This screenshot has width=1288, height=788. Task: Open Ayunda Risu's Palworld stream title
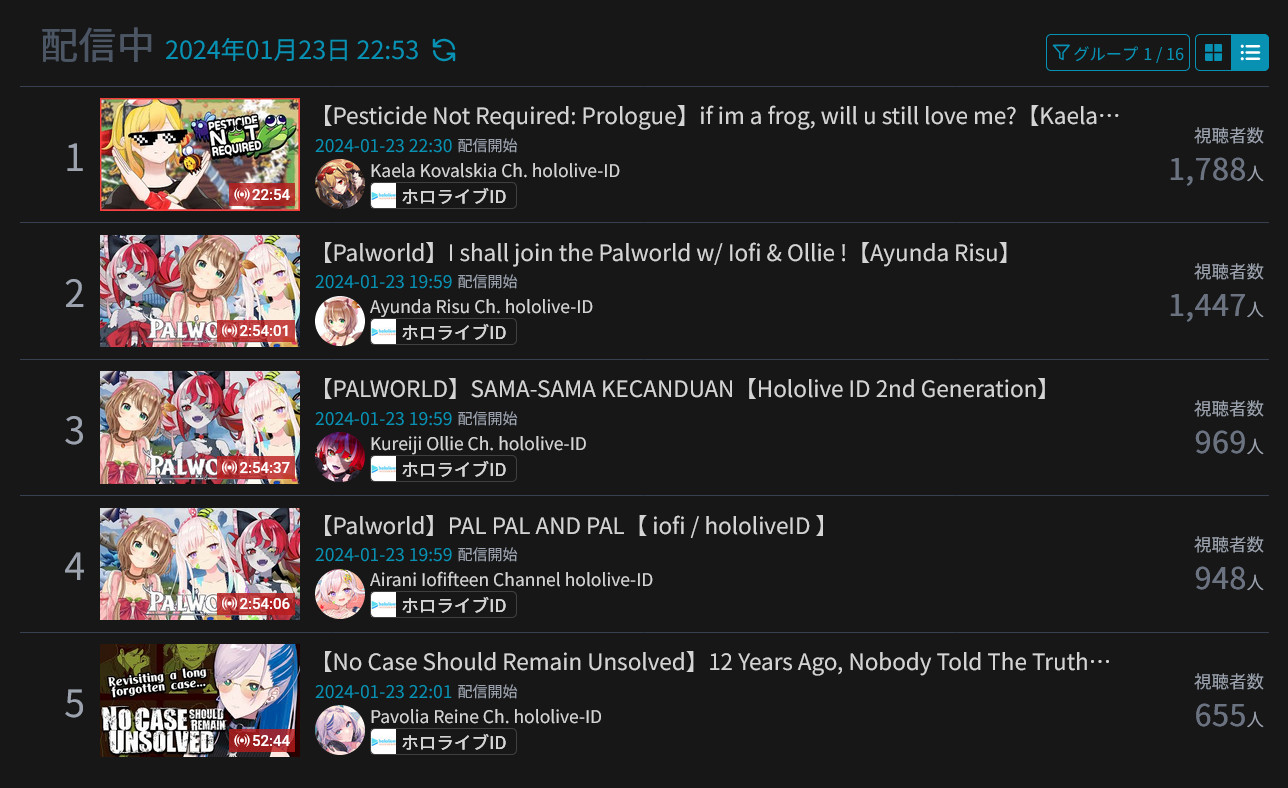(x=666, y=253)
